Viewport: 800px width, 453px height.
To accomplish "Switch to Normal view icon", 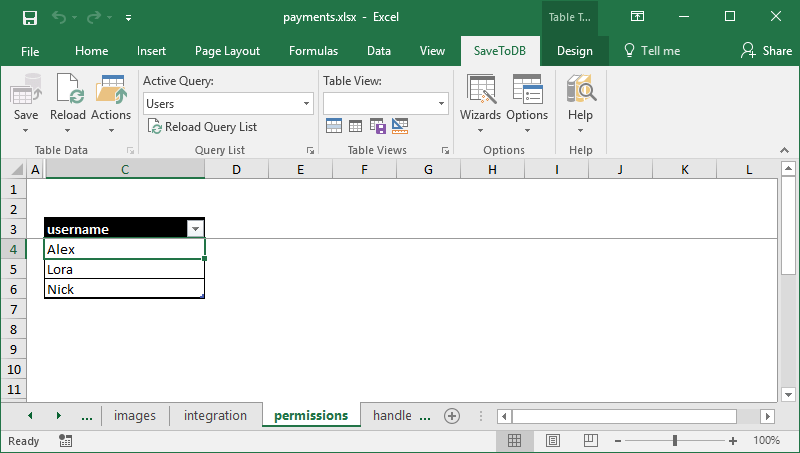I will 514,440.
